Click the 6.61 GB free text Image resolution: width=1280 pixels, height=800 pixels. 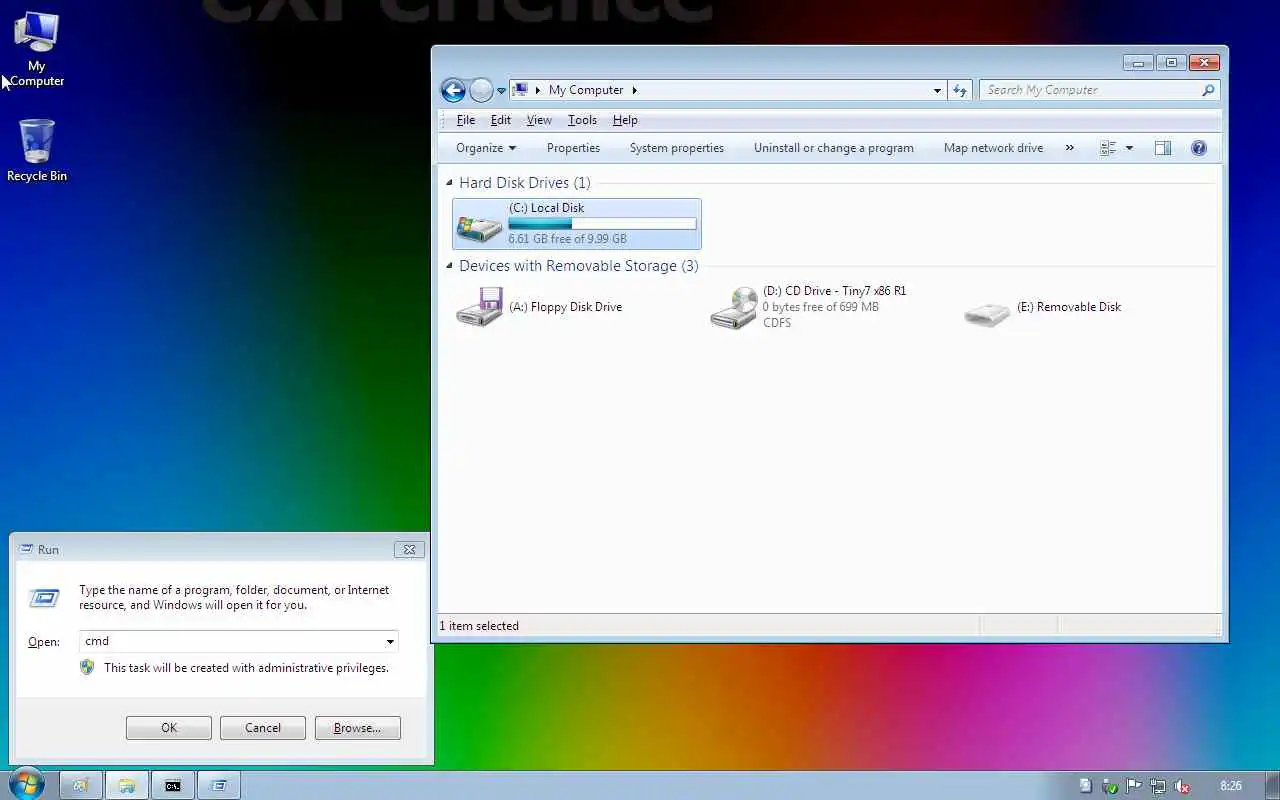tap(567, 239)
